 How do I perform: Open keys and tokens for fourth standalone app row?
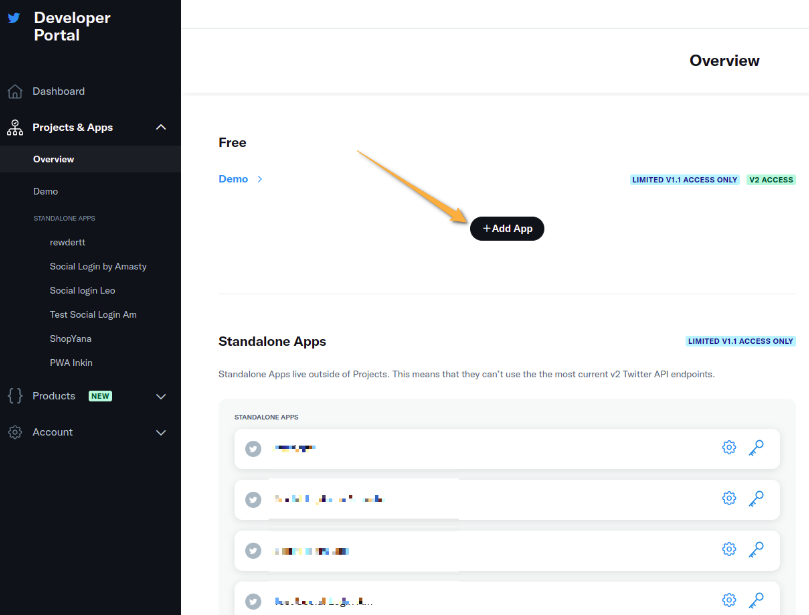pos(756,600)
